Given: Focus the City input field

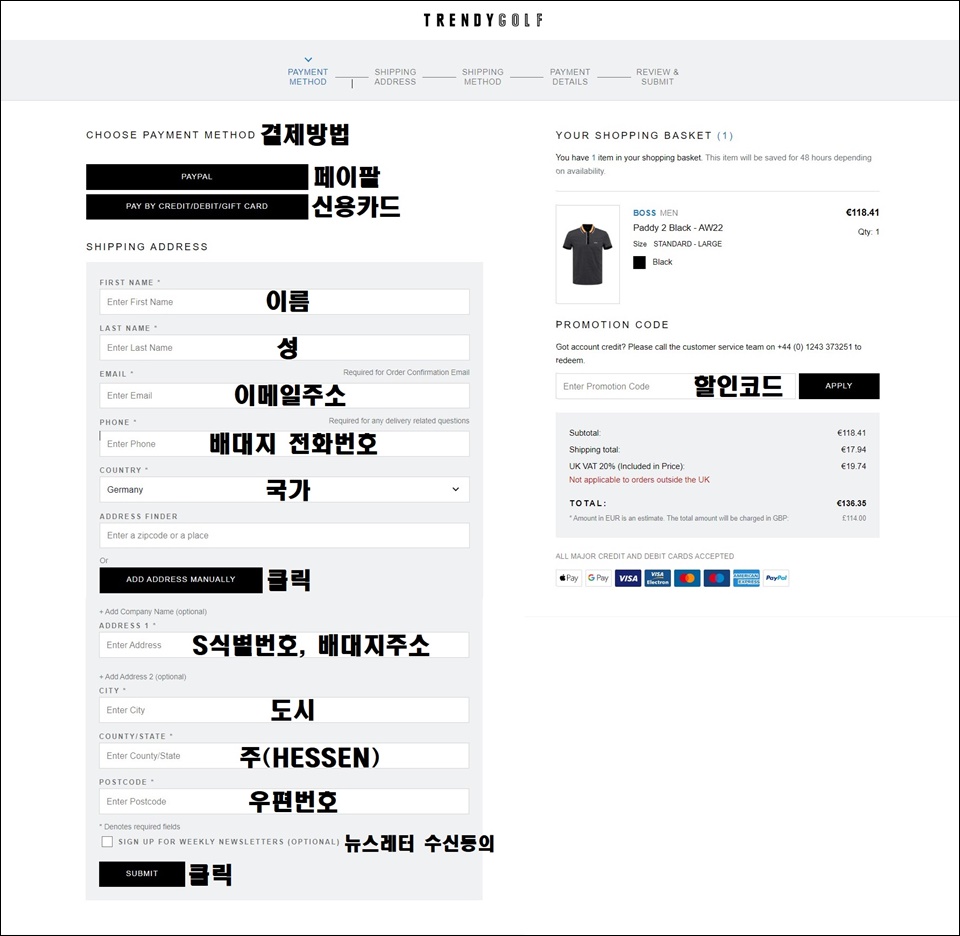Looking at the screenshot, I should [284, 710].
